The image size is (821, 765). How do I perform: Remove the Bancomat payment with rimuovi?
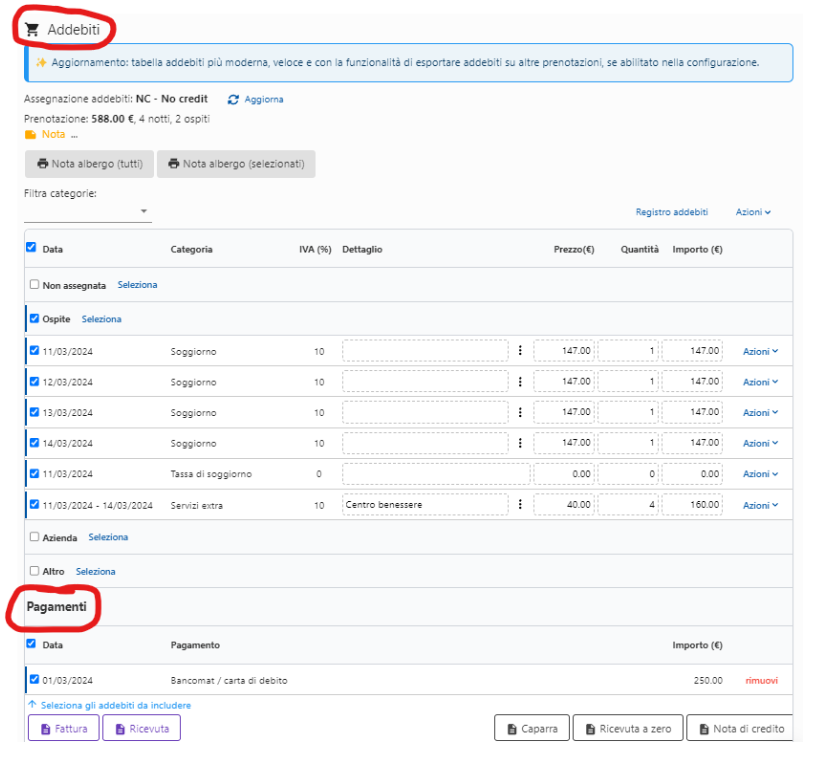click(x=760, y=680)
